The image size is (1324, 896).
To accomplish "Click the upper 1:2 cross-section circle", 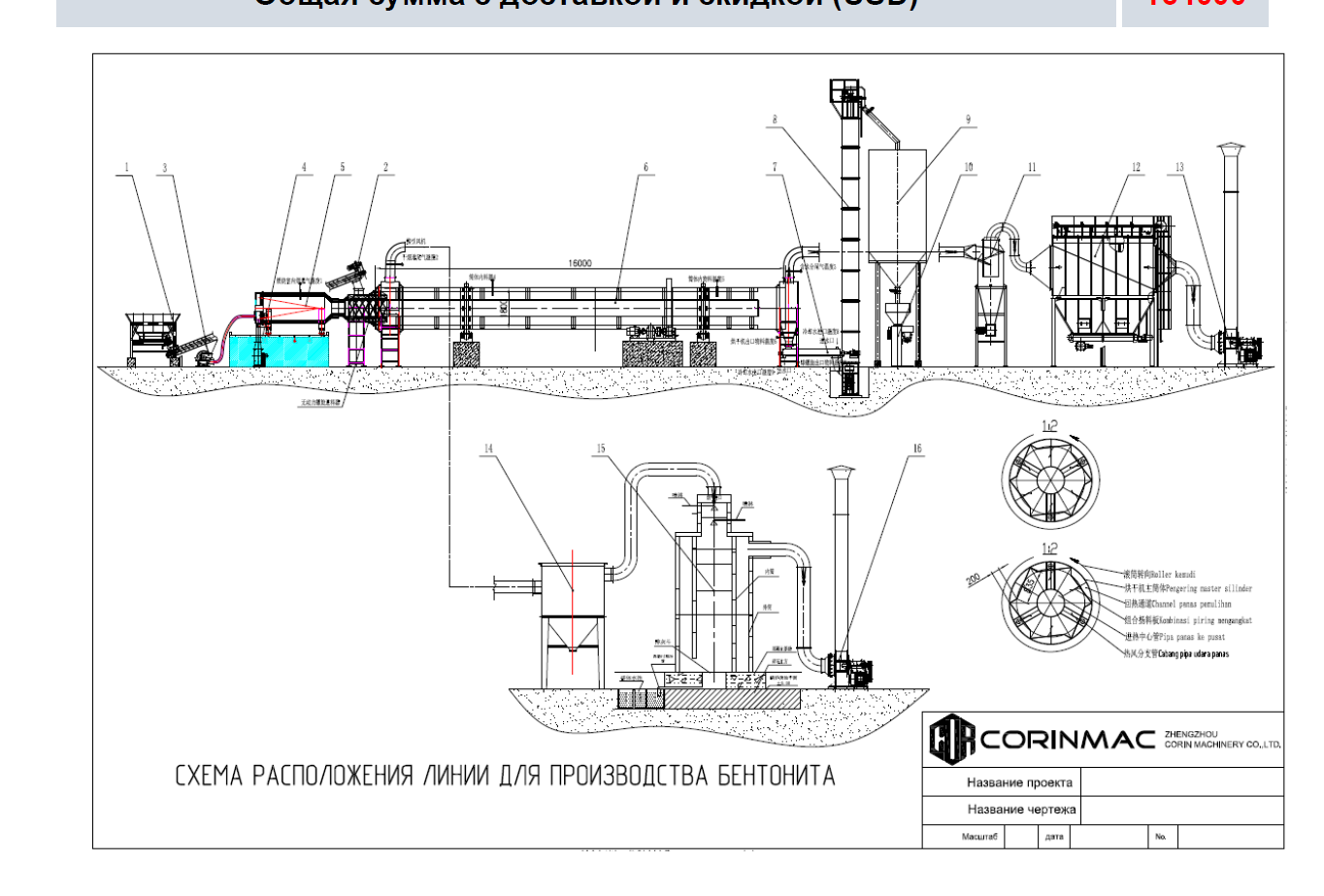I will [1050, 481].
